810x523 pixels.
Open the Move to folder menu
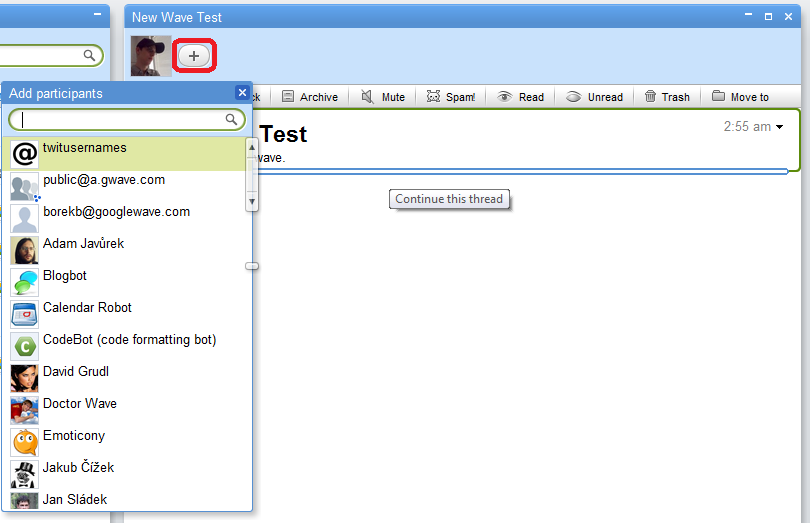[x=740, y=97]
